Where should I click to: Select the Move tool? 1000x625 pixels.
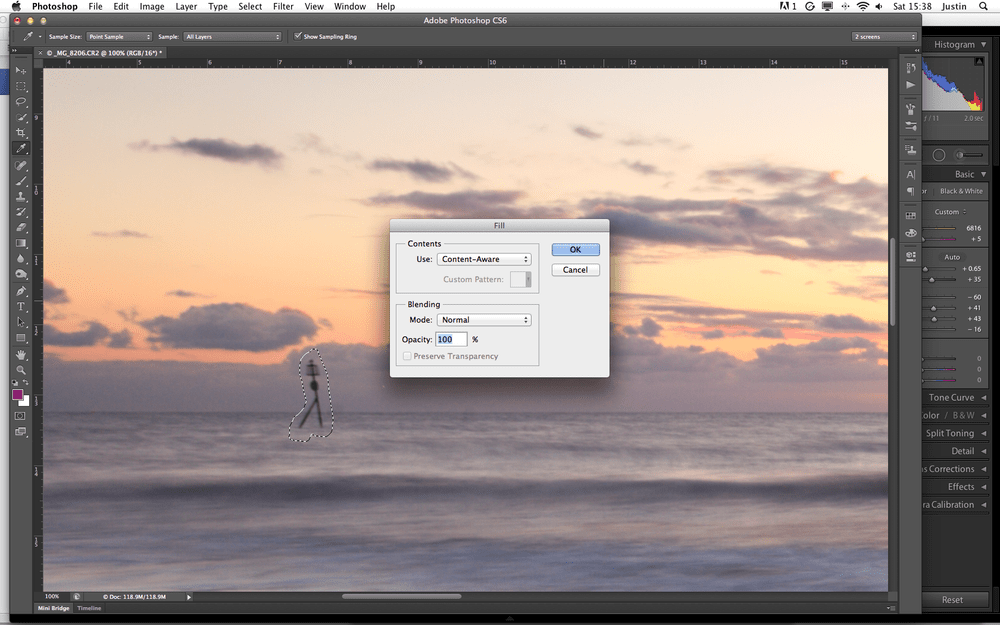[21, 70]
